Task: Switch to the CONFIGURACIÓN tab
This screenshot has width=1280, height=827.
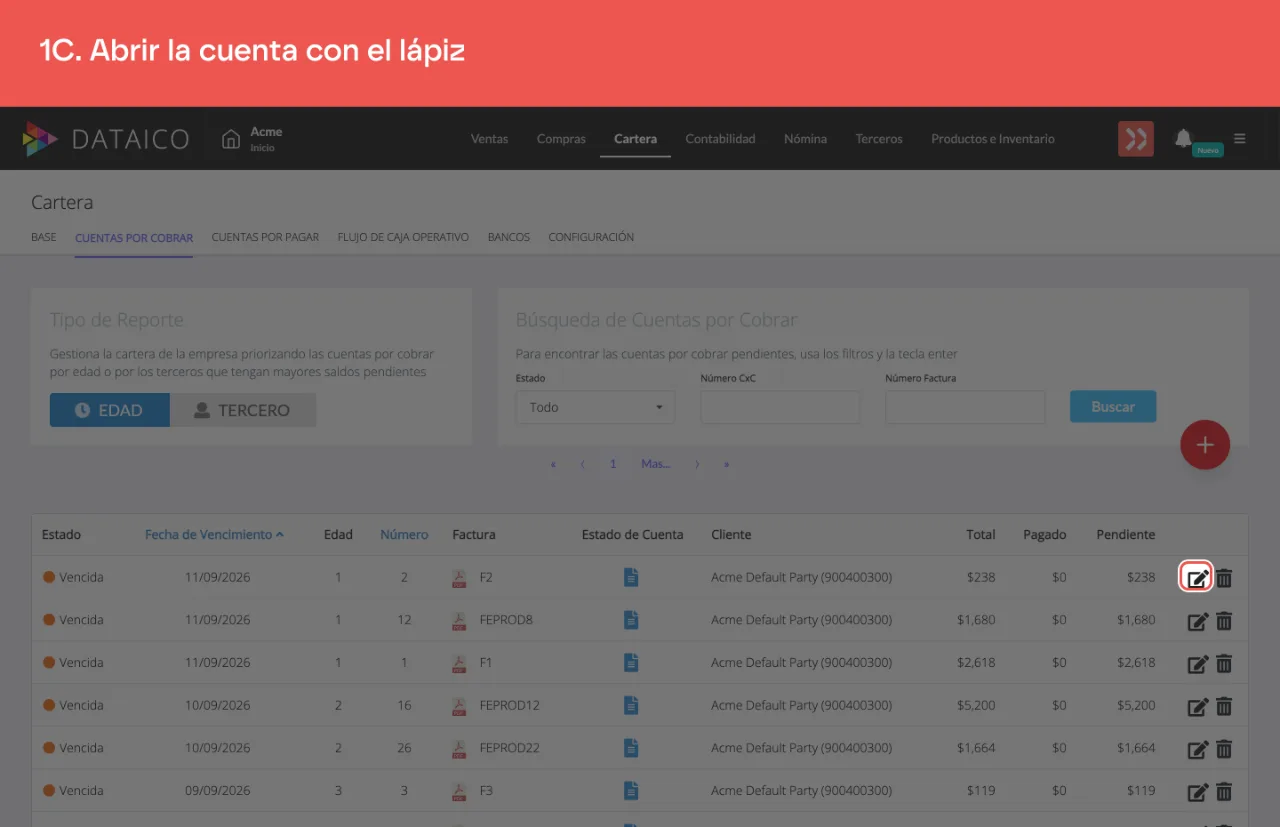Action: (591, 238)
